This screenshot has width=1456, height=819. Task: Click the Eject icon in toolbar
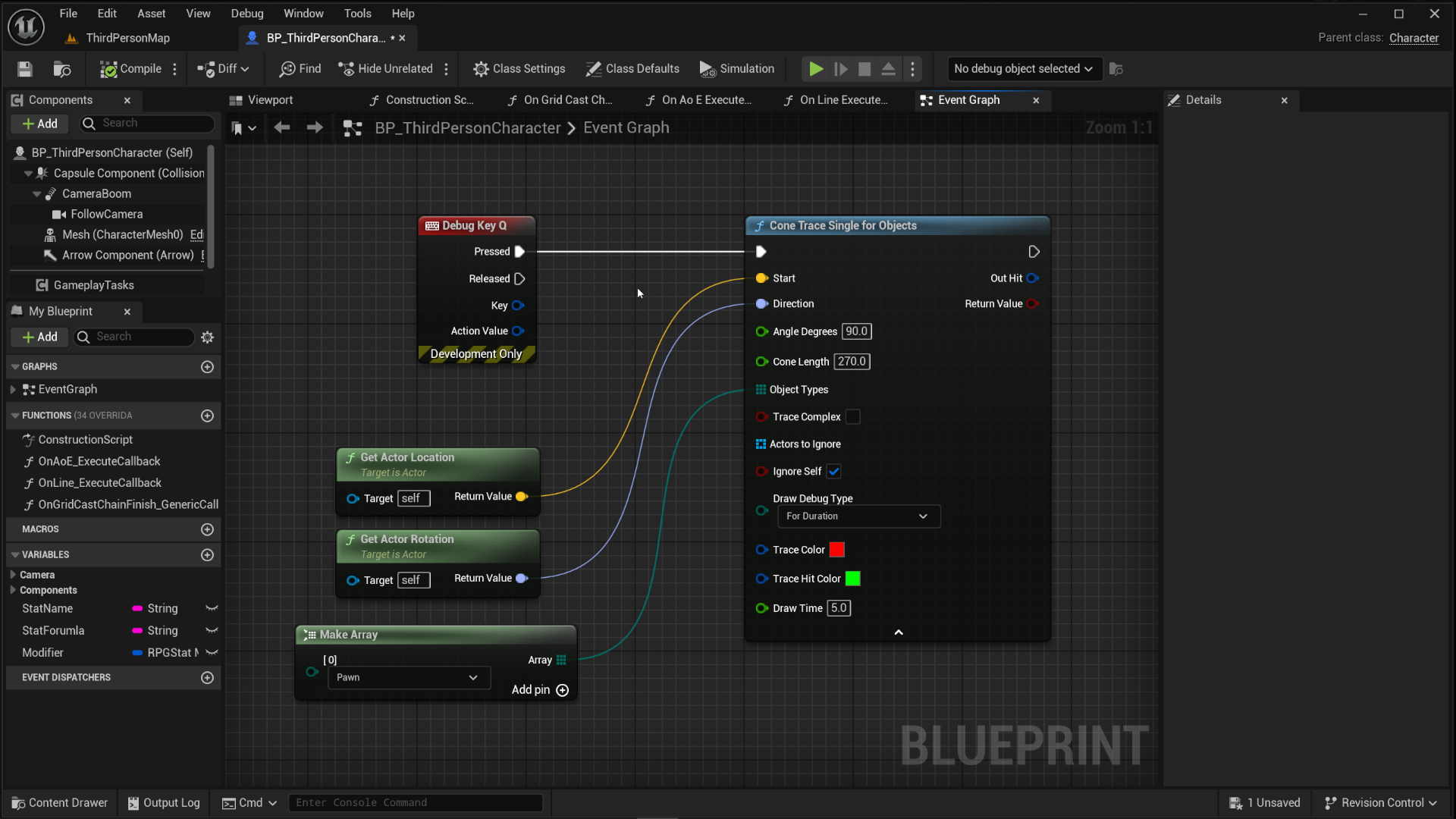(x=889, y=69)
